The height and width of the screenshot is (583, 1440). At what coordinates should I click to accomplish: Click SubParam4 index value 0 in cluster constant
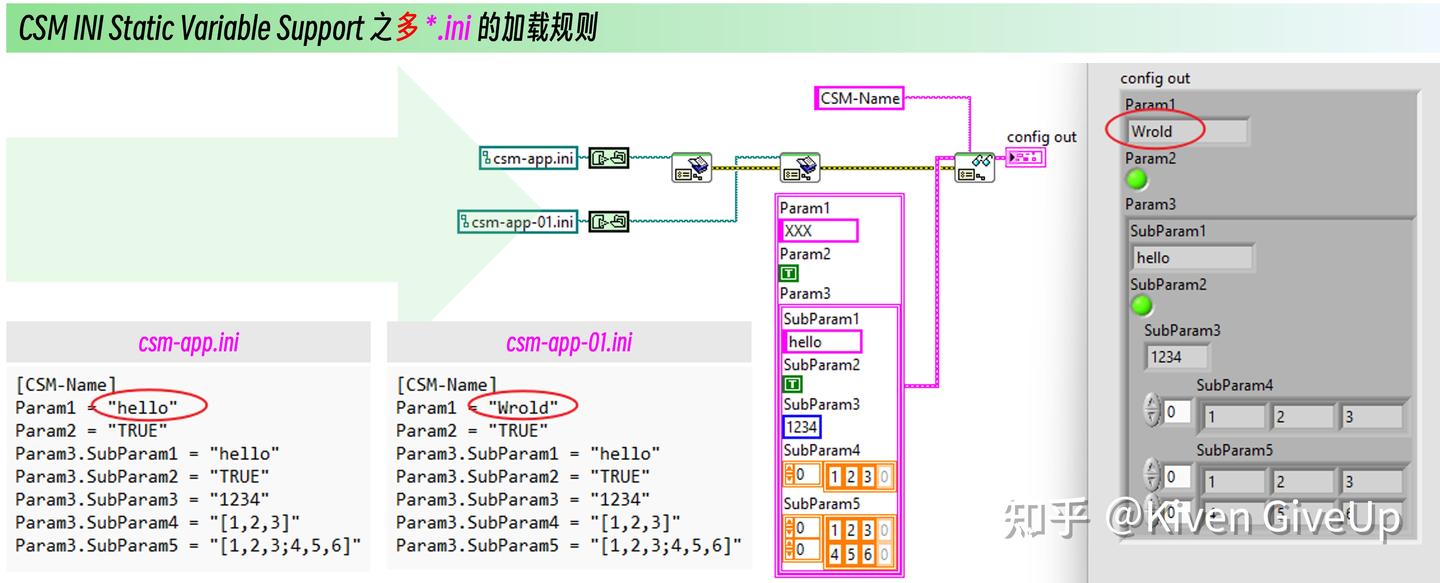click(x=805, y=476)
